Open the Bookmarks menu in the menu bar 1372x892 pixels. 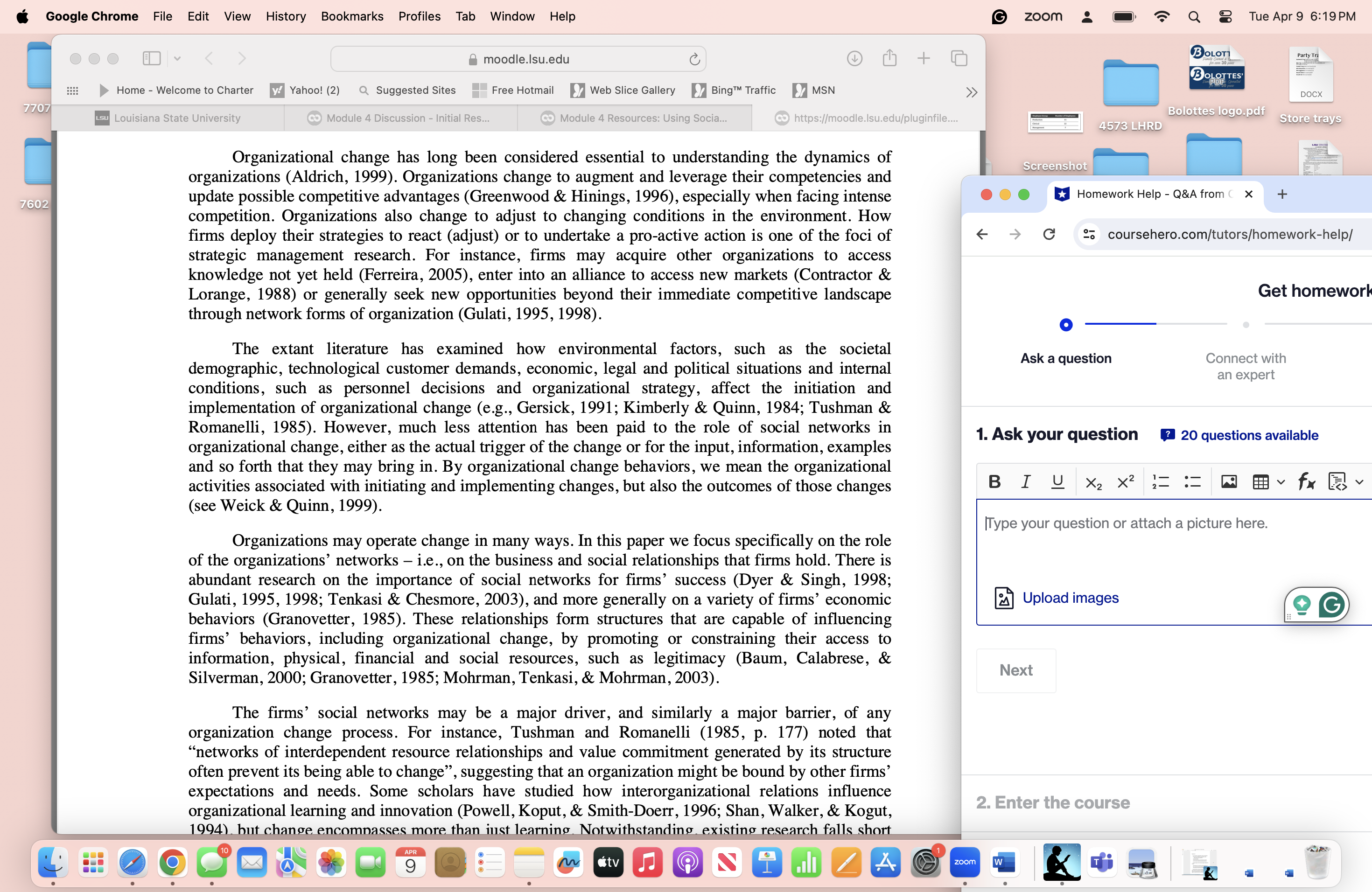click(352, 16)
